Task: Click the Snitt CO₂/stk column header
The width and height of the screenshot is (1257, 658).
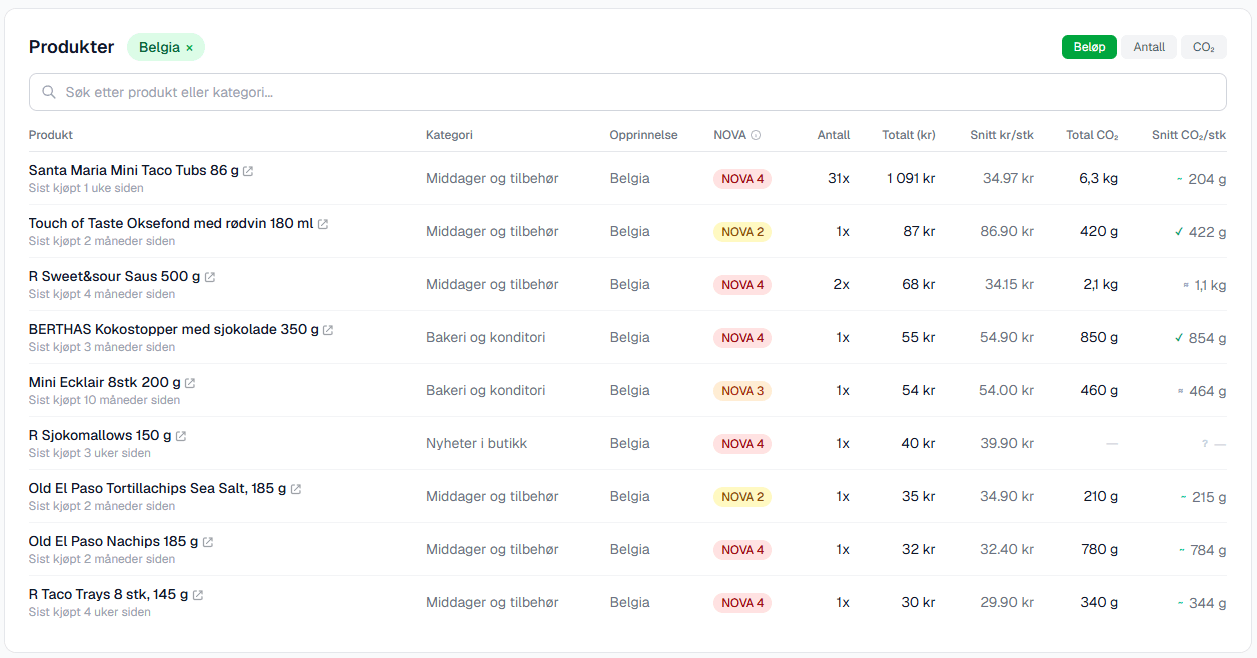Action: (x=1188, y=135)
